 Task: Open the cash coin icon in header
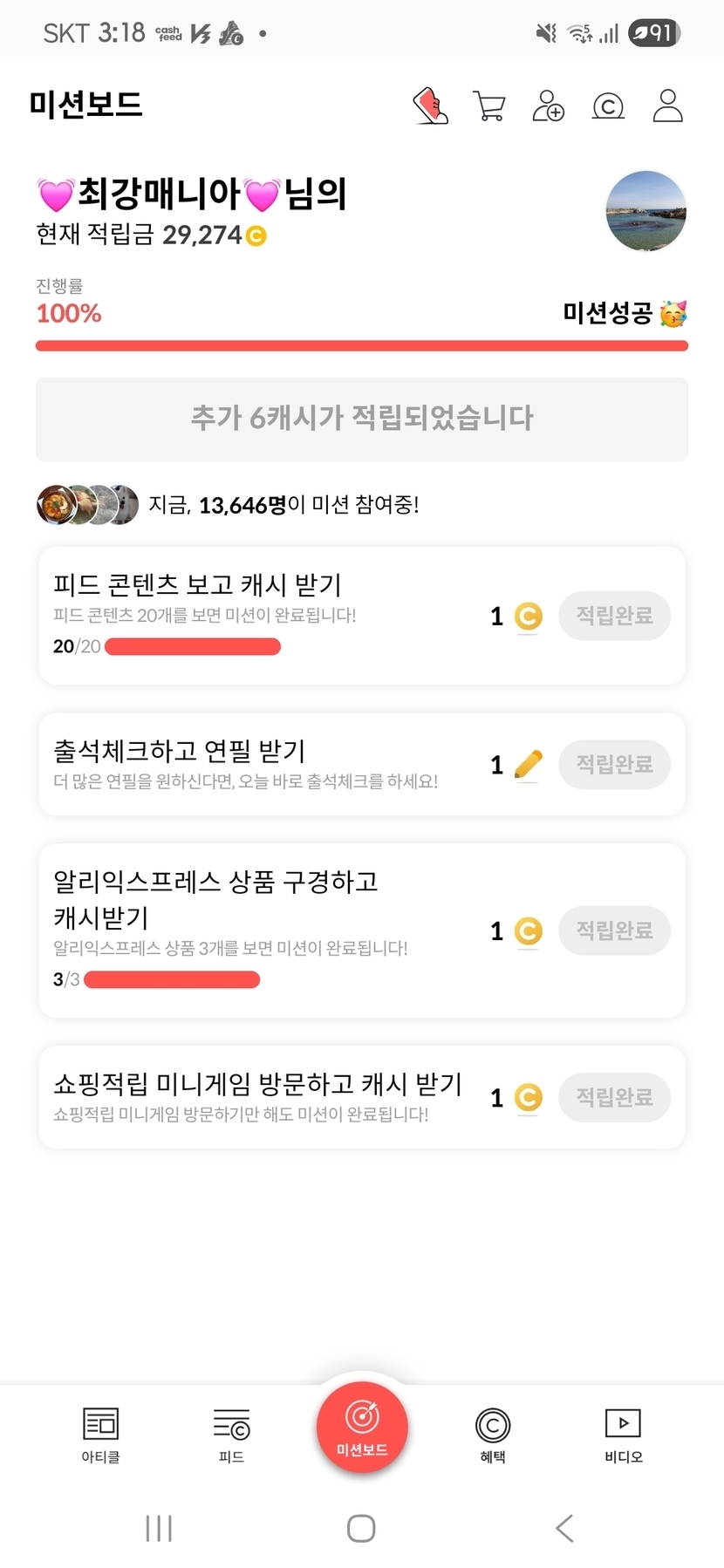pyautogui.click(x=608, y=106)
